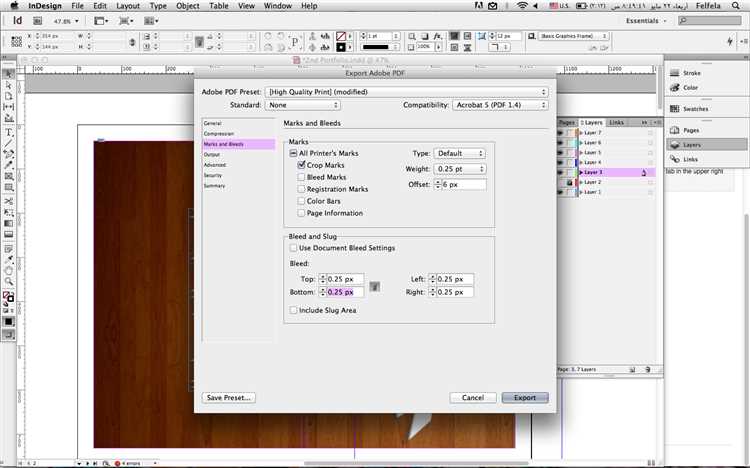Select Output in the export sidebar
This screenshot has height=468, width=750.
(x=211, y=155)
